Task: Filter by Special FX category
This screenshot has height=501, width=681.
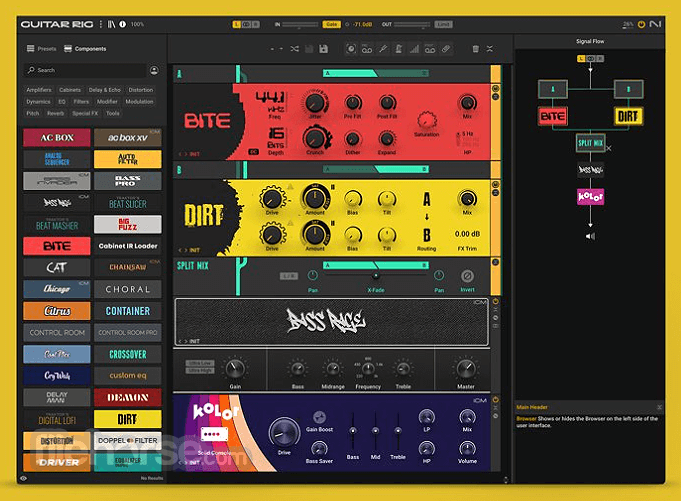Action: [x=85, y=113]
